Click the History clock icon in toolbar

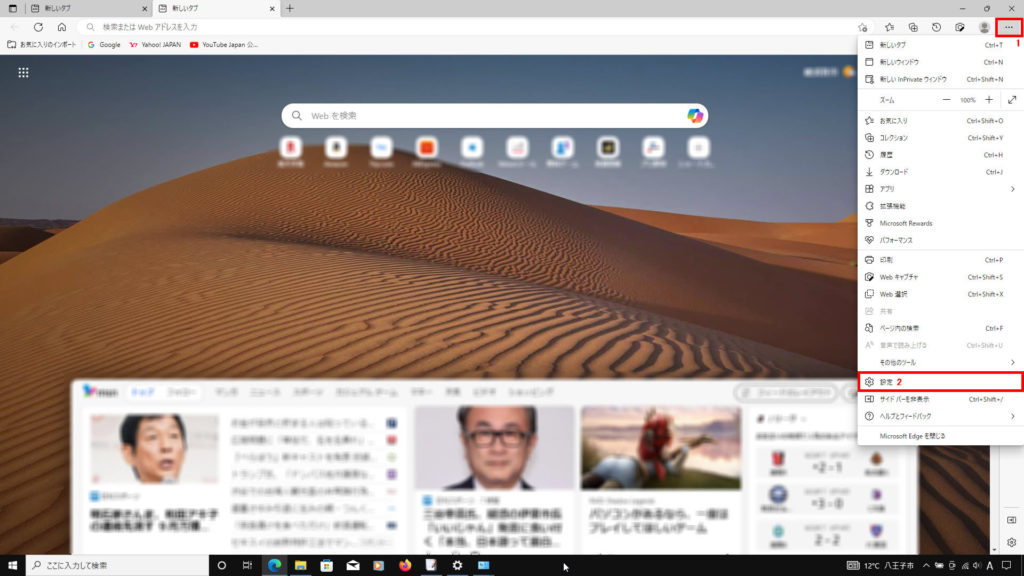(937, 27)
